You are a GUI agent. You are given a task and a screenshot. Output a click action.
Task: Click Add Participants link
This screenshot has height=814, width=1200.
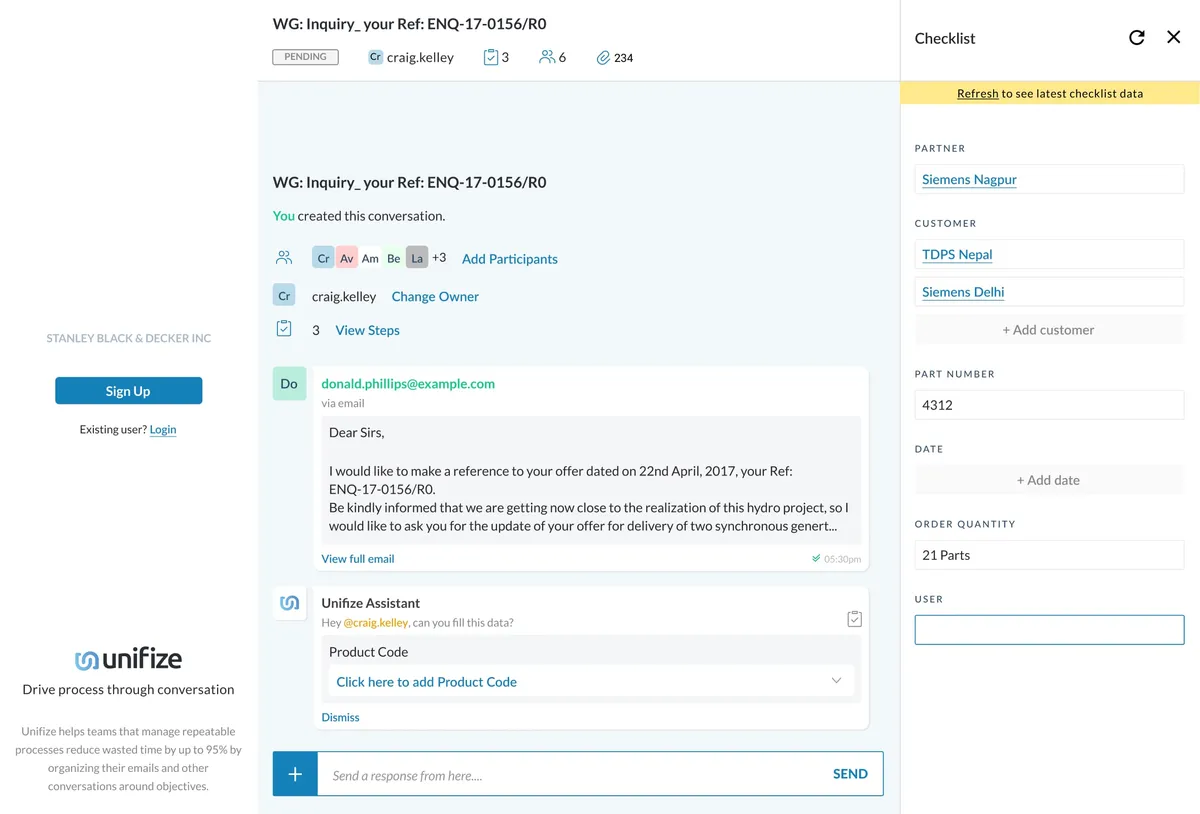click(510, 259)
